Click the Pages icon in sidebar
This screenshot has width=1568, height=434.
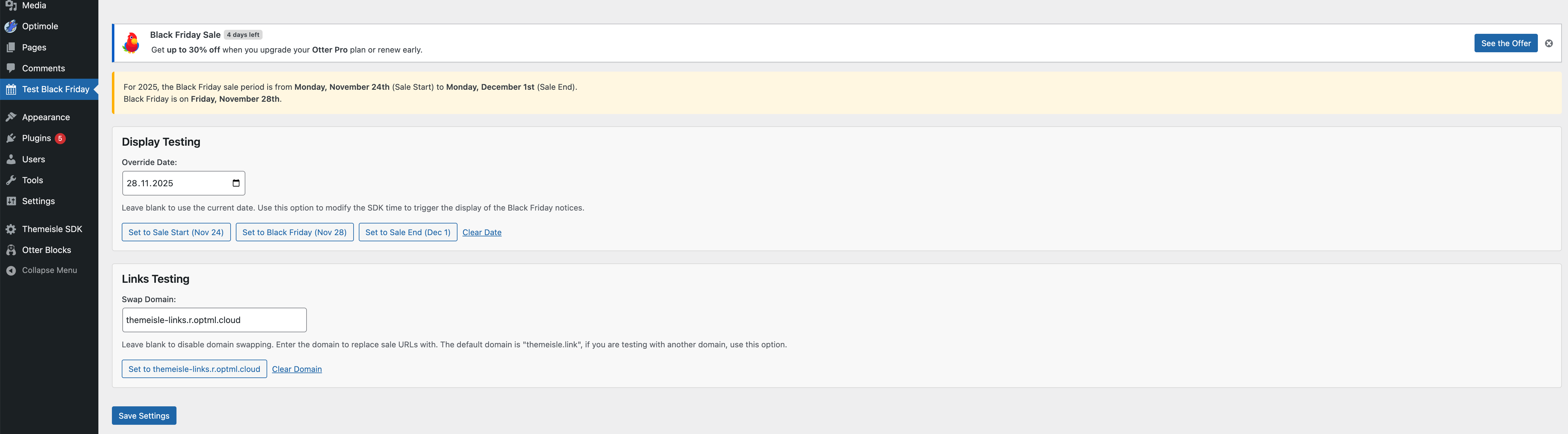[11, 47]
